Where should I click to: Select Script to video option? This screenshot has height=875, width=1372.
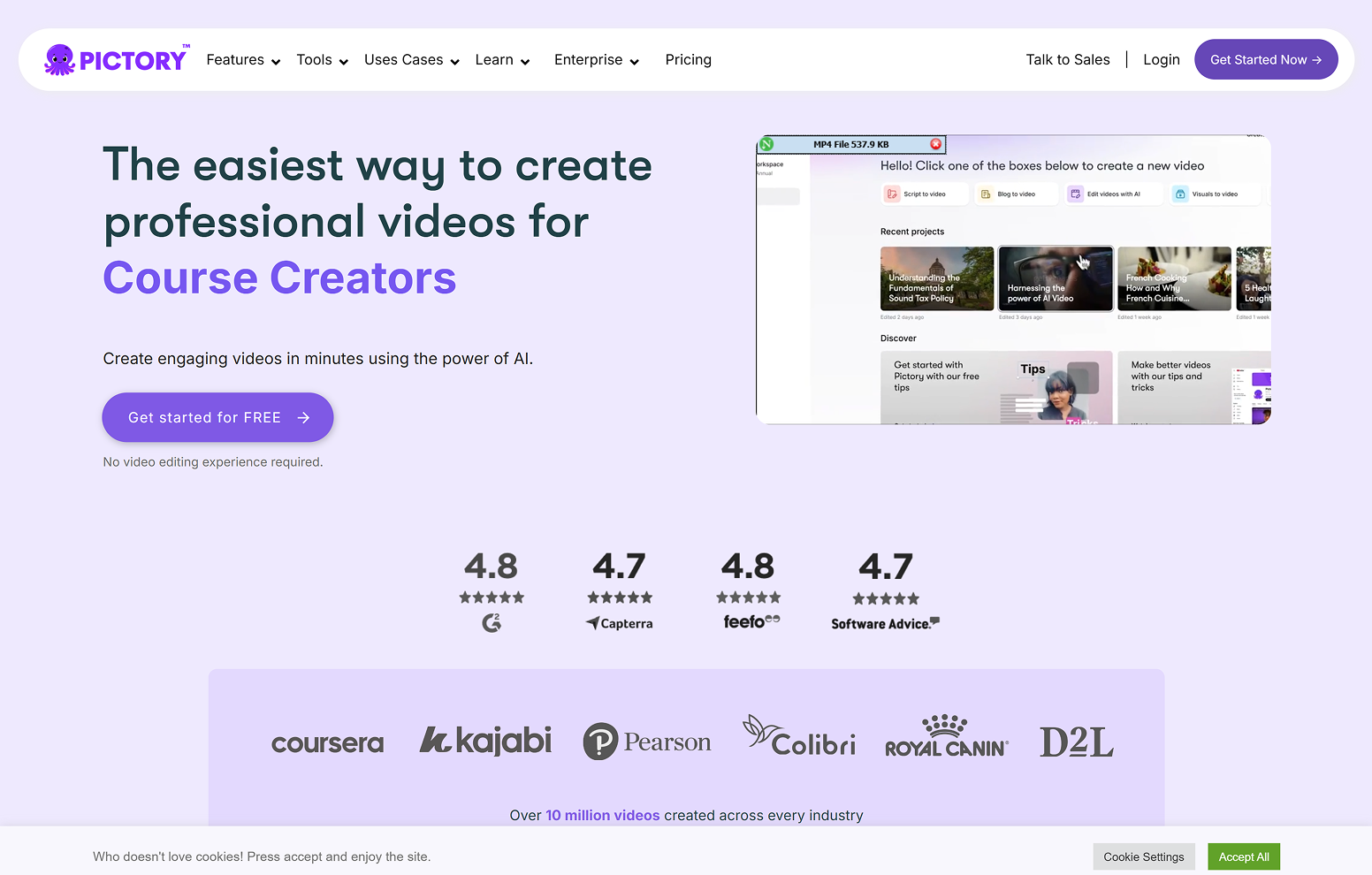tap(926, 194)
